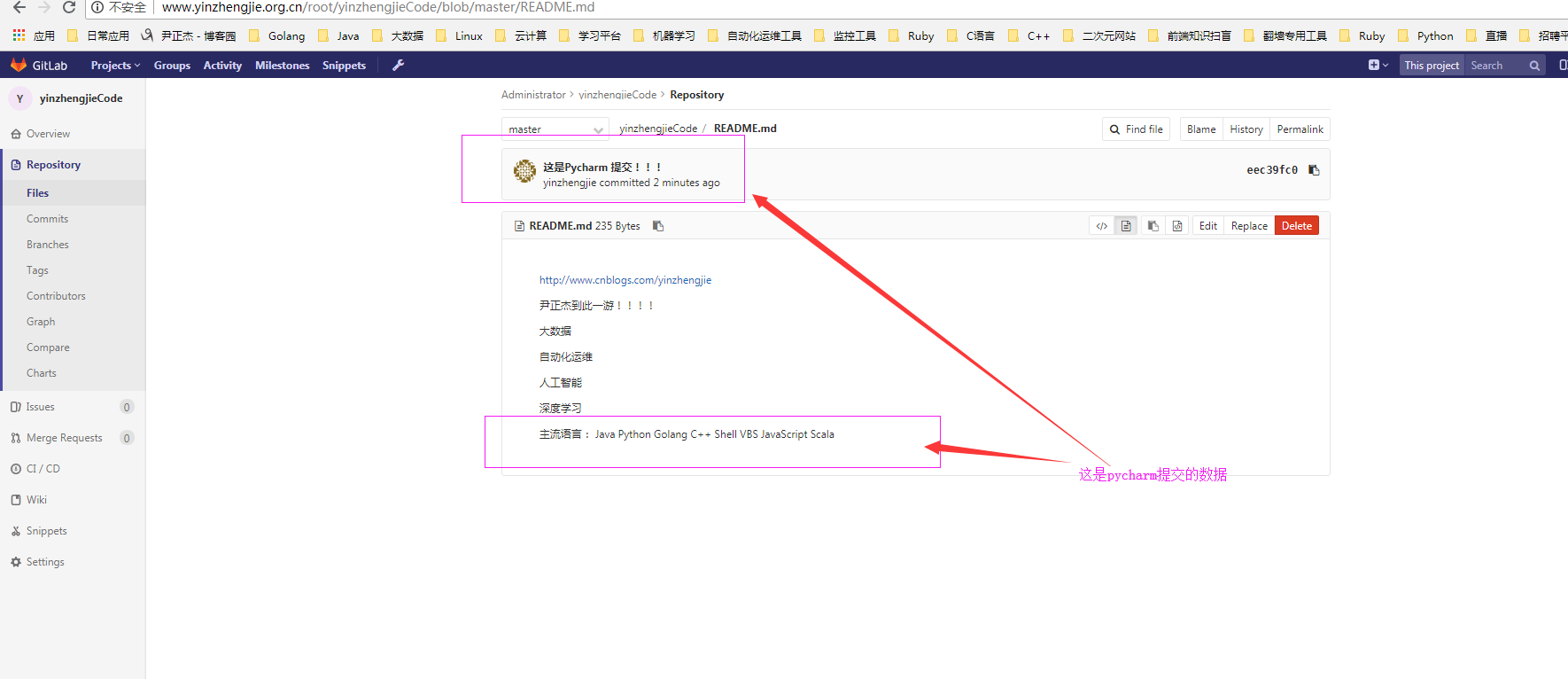Click the browser address bar URL
Image resolution: width=1568 pixels, height=679 pixels.
pyautogui.click(x=378, y=7)
